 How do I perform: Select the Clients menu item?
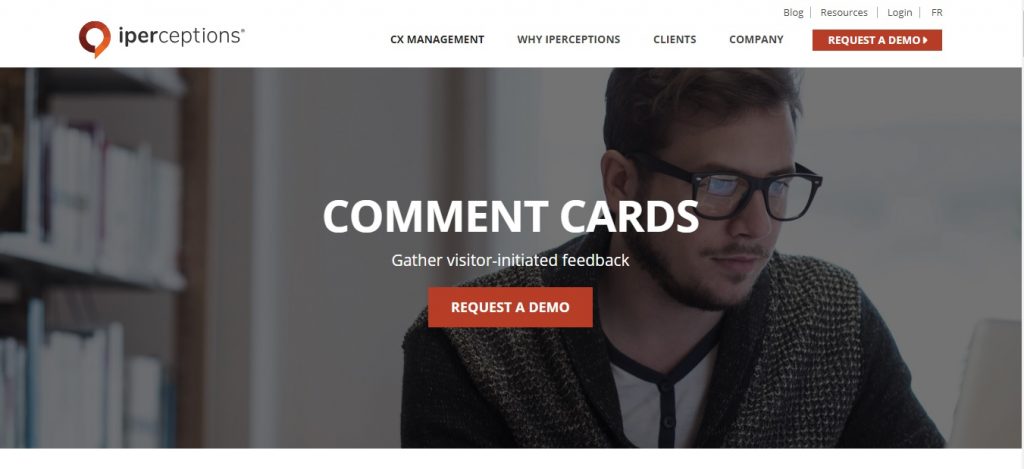(675, 40)
